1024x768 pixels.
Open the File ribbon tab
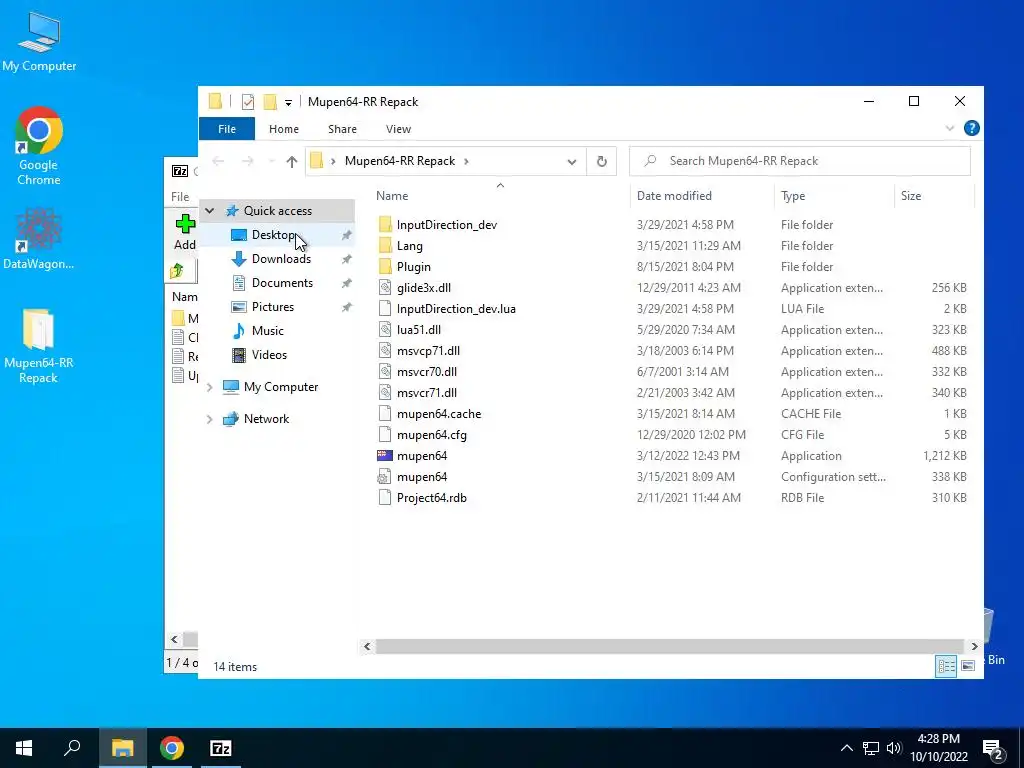[x=227, y=129]
